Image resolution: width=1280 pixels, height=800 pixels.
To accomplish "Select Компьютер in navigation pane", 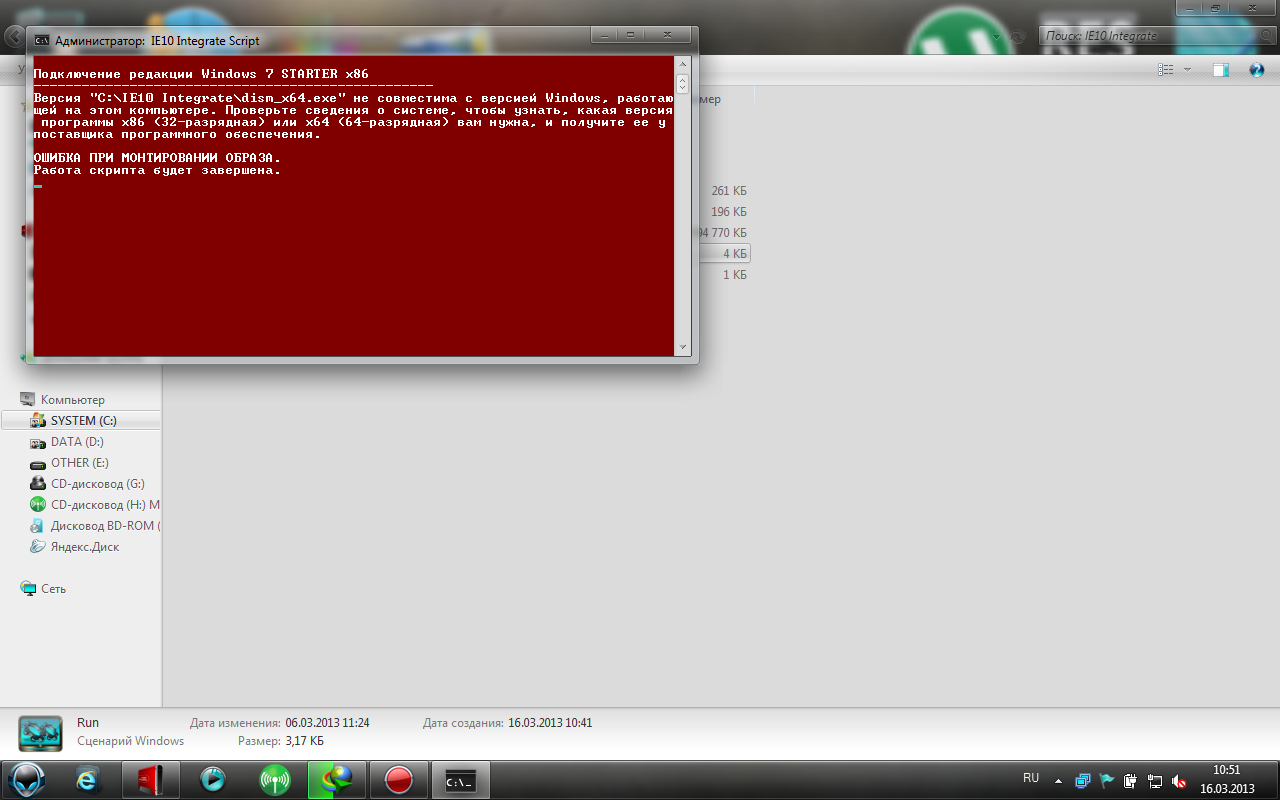I will coord(72,399).
